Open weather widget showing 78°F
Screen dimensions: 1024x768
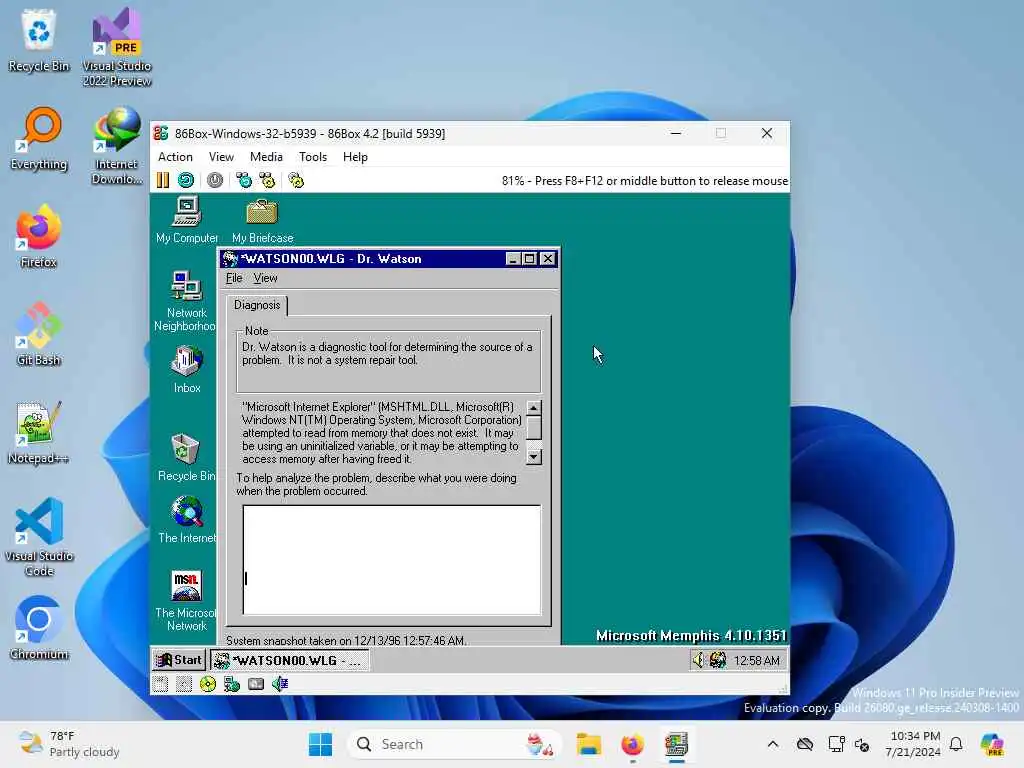(x=69, y=744)
